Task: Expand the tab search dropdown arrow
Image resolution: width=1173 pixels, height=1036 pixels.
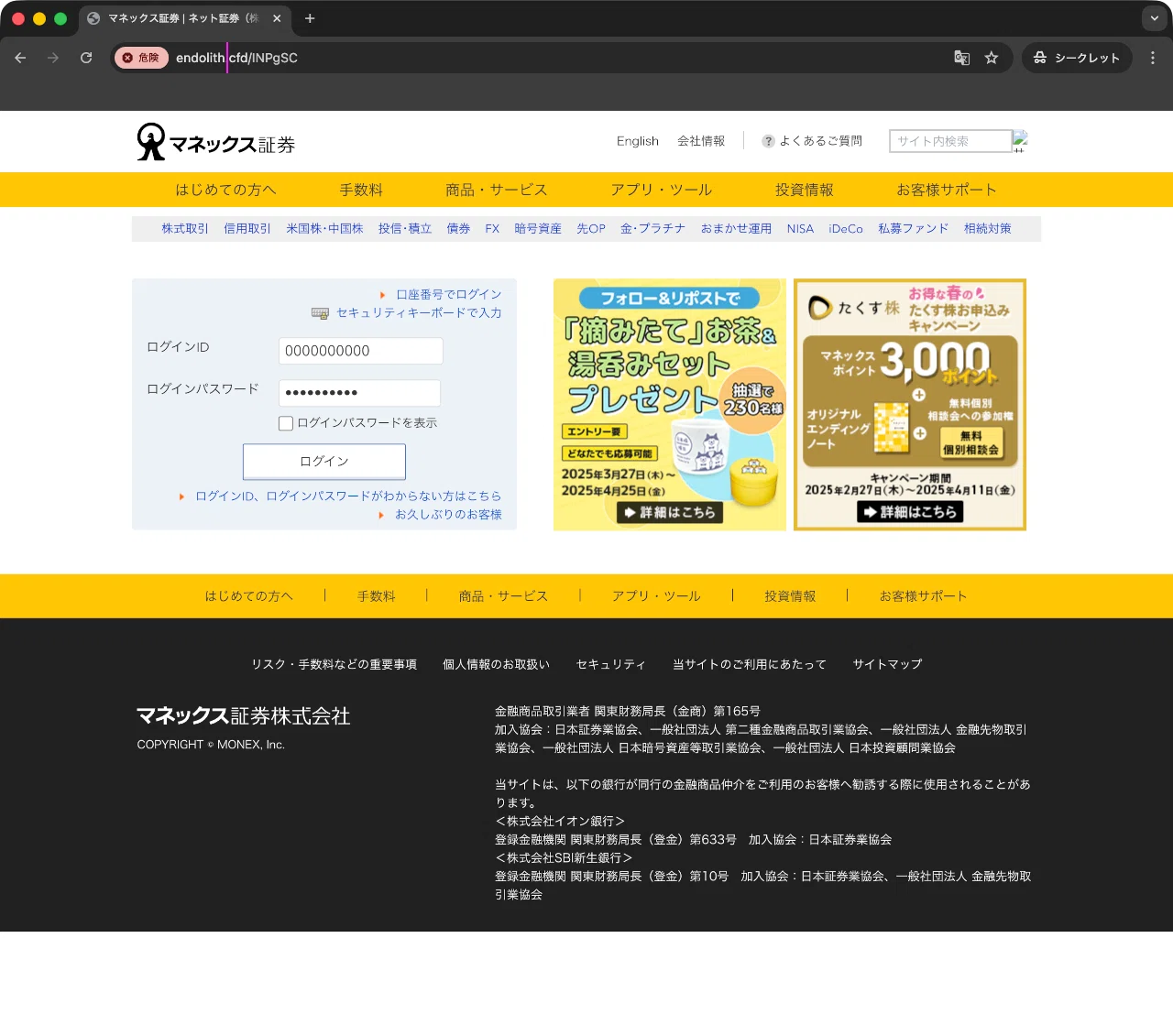Action: (1154, 18)
